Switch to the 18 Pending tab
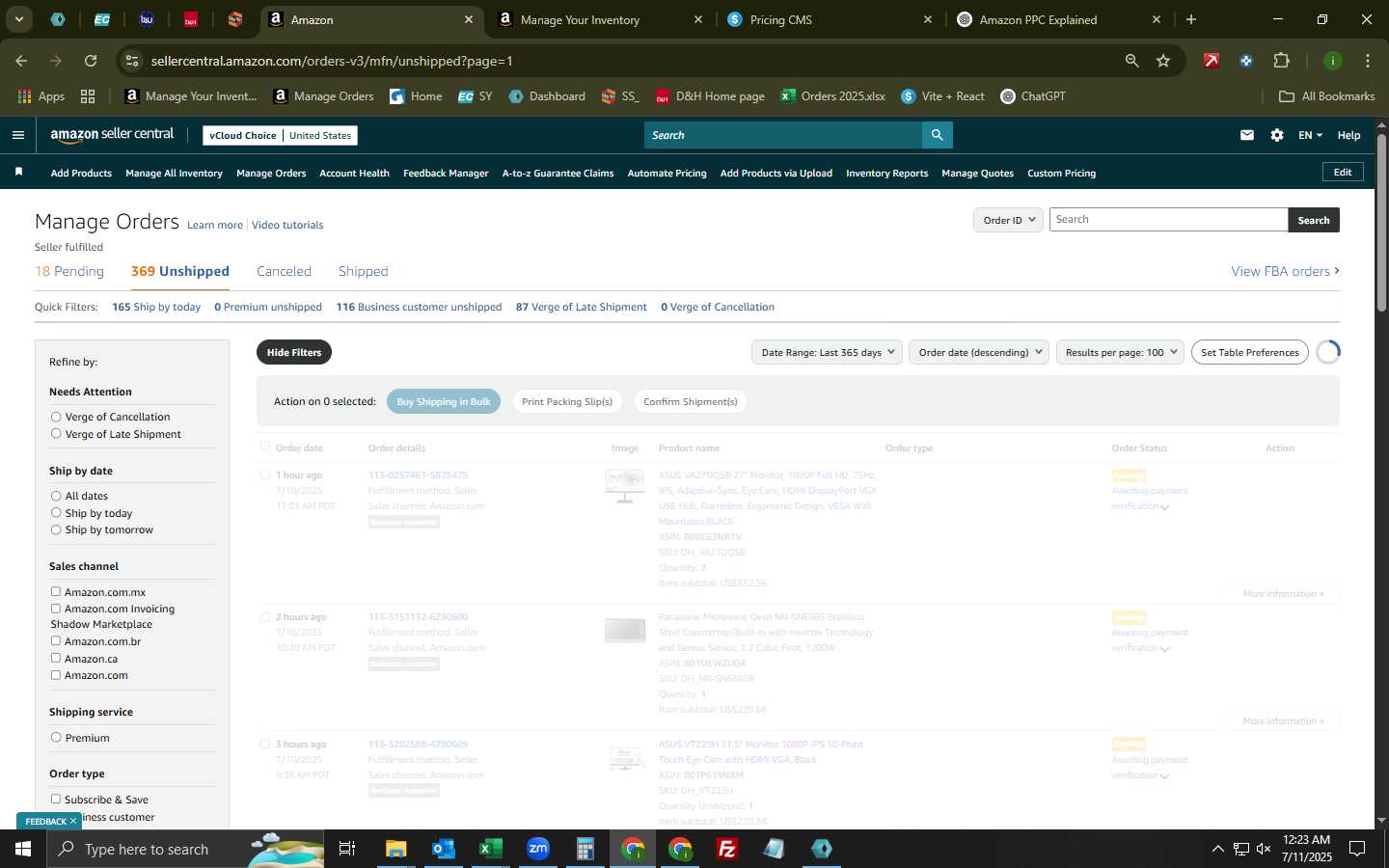1389x868 pixels. (x=69, y=271)
